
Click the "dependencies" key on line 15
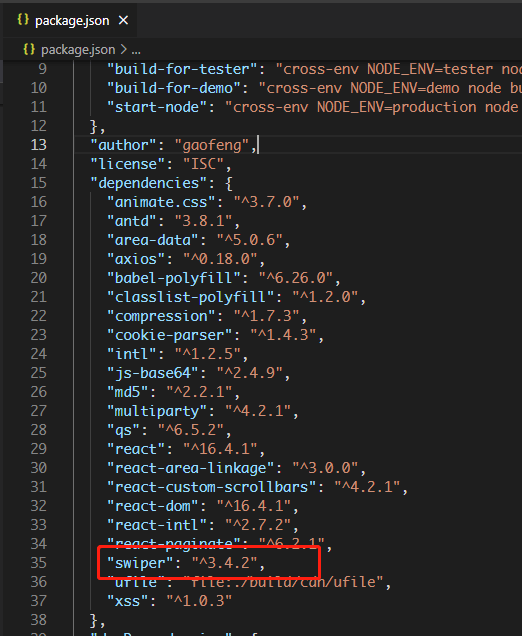tap(148, 183)
